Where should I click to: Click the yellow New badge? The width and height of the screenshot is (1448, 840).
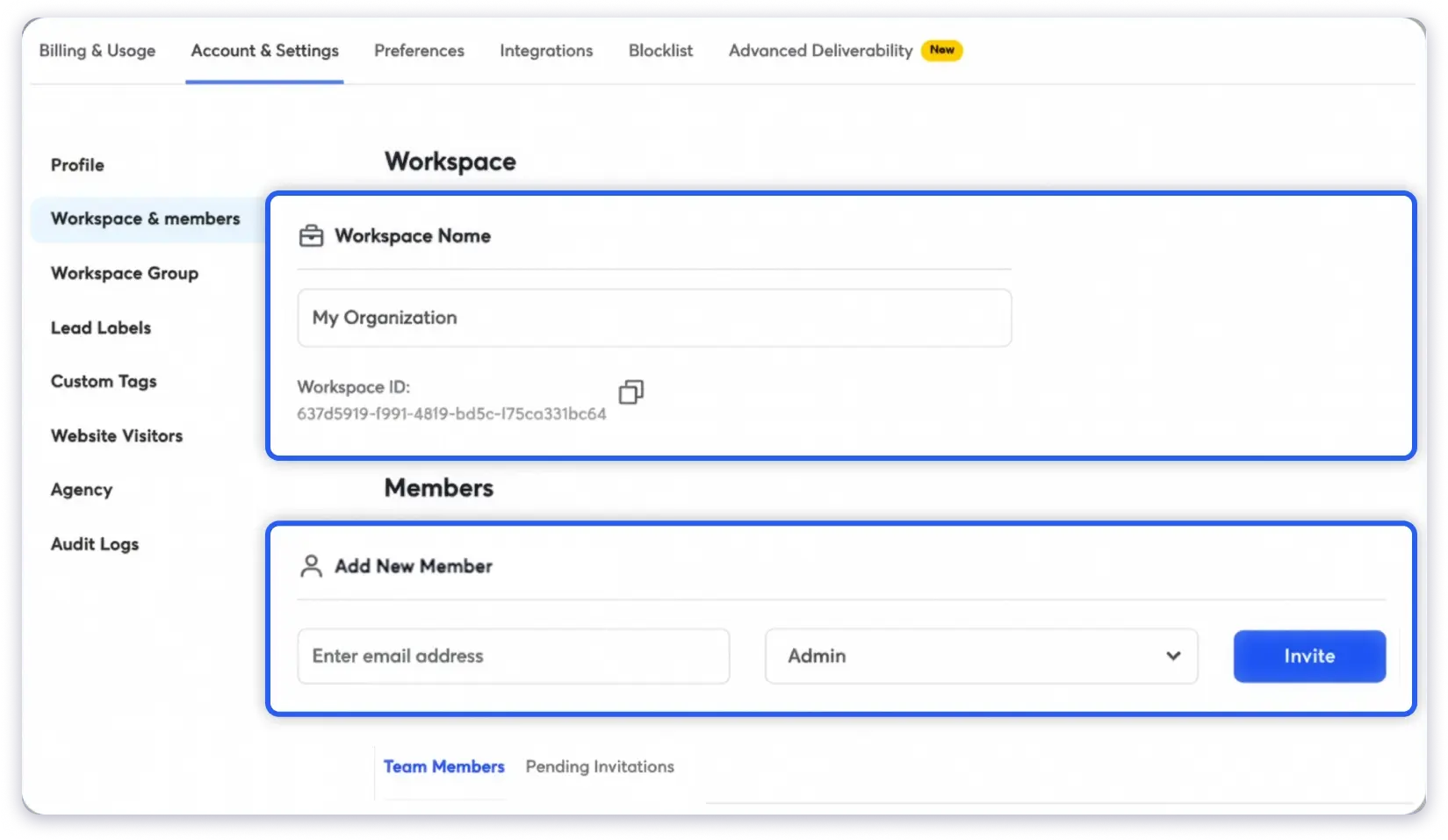[941, 50]
